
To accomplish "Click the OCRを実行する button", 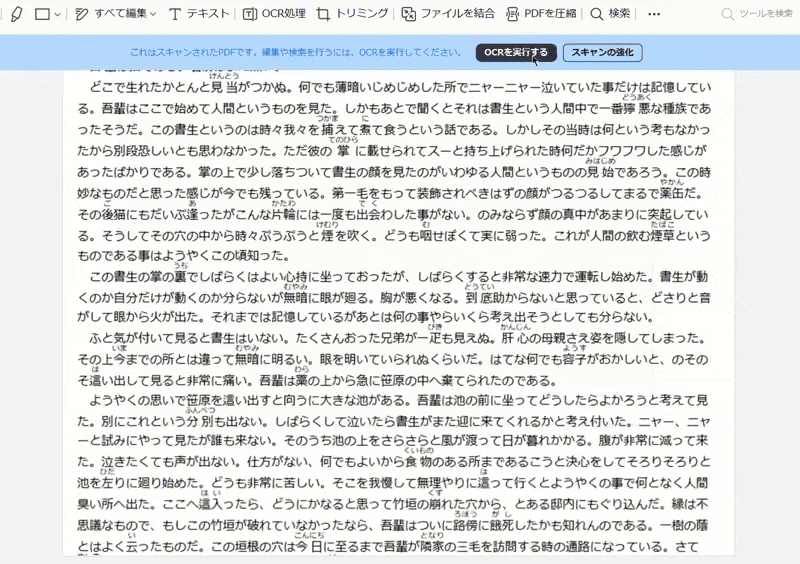I will point(516,53).
